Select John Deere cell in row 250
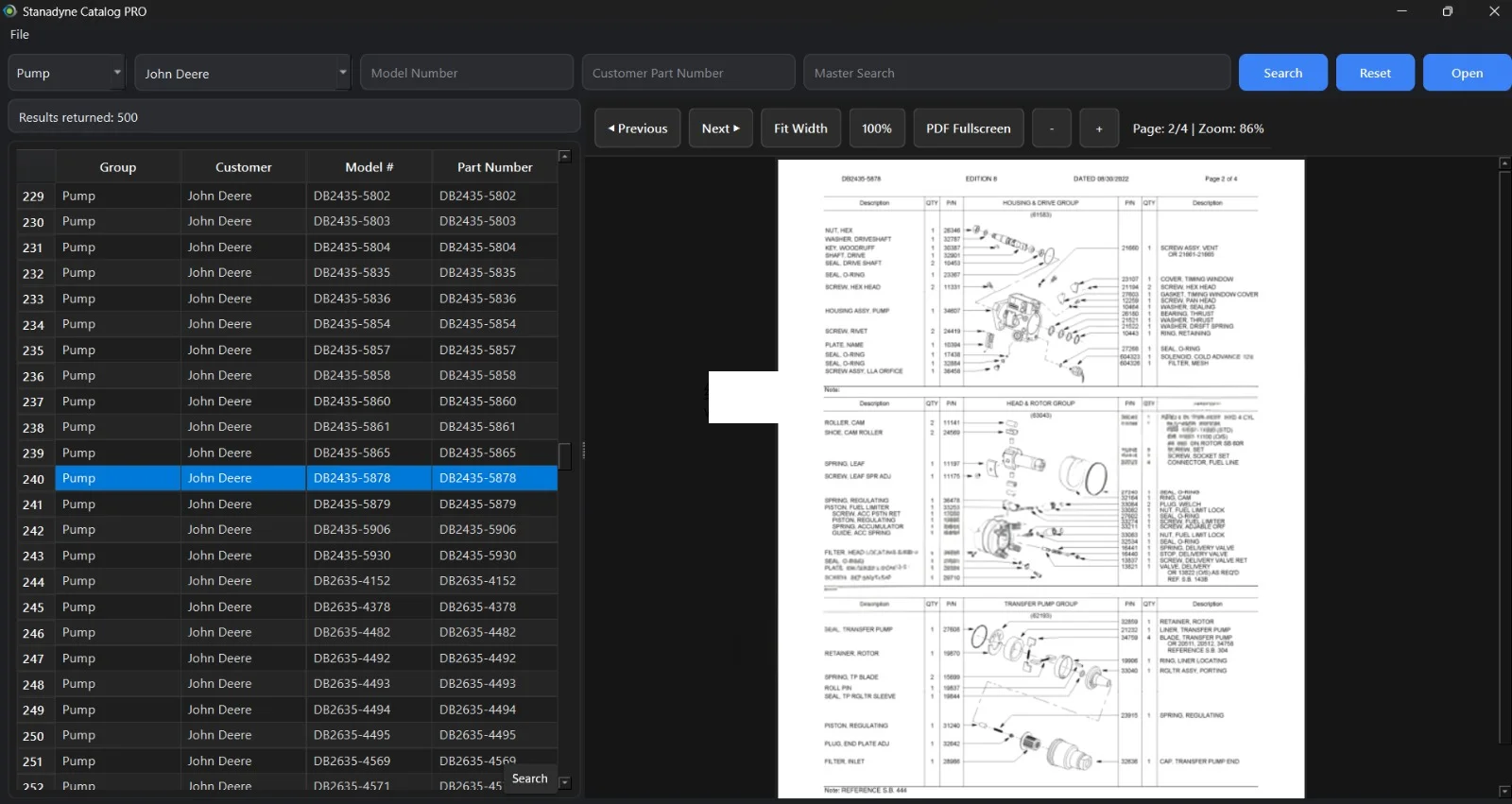The height and width of the screenshot is (804, 1512). (x=244, y=735)
